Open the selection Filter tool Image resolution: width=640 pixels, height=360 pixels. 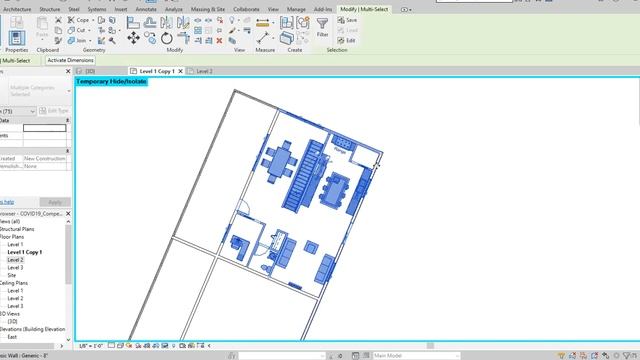click(x=322, y=28)
